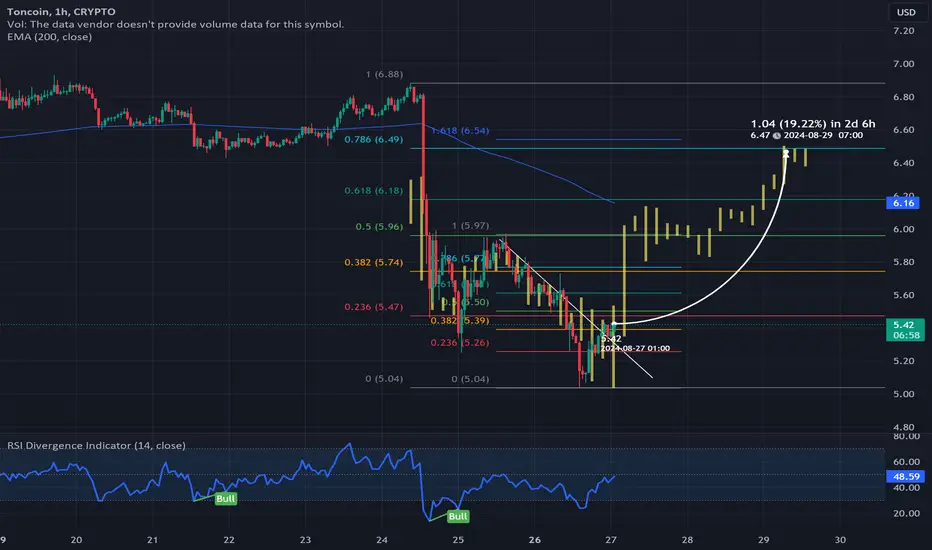
Task: Select the 1.618 (6.54) Fibonacci extension label
Action: 460,131
